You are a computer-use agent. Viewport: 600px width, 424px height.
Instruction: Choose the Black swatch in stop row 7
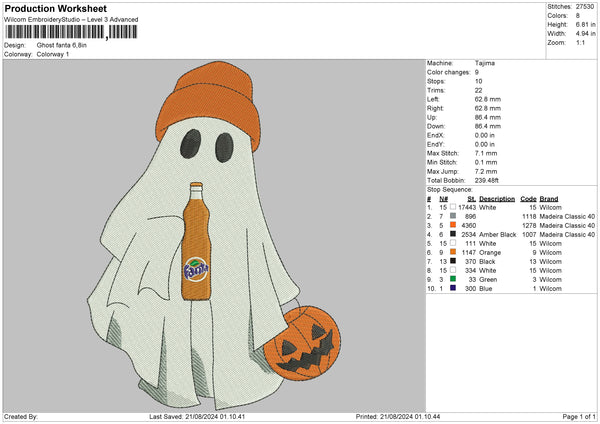tap(453, 261)
